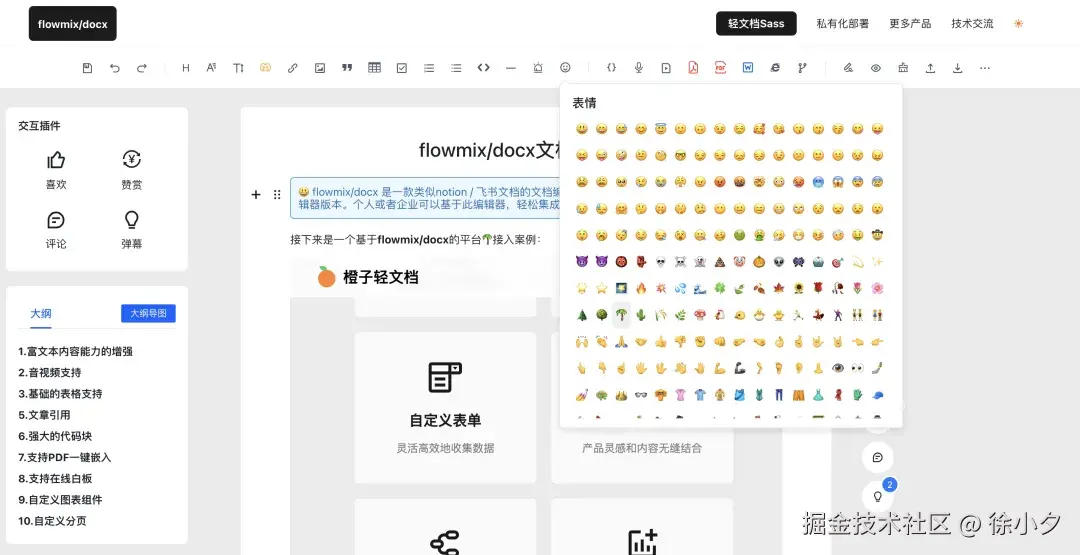
Task: Insert a horizontal divider line
Action: (x=510, y=67)
